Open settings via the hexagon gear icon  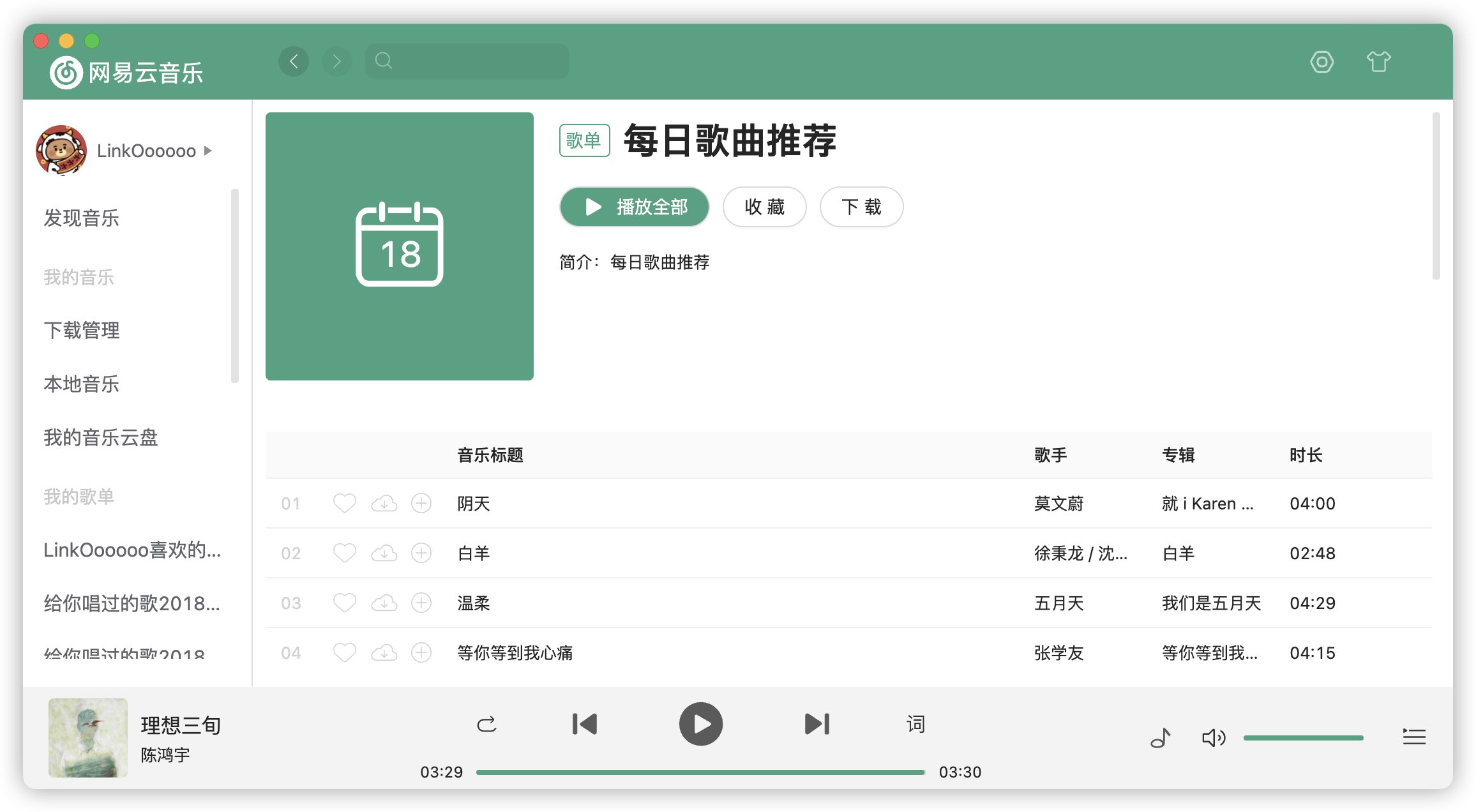tap(1322, 62)
